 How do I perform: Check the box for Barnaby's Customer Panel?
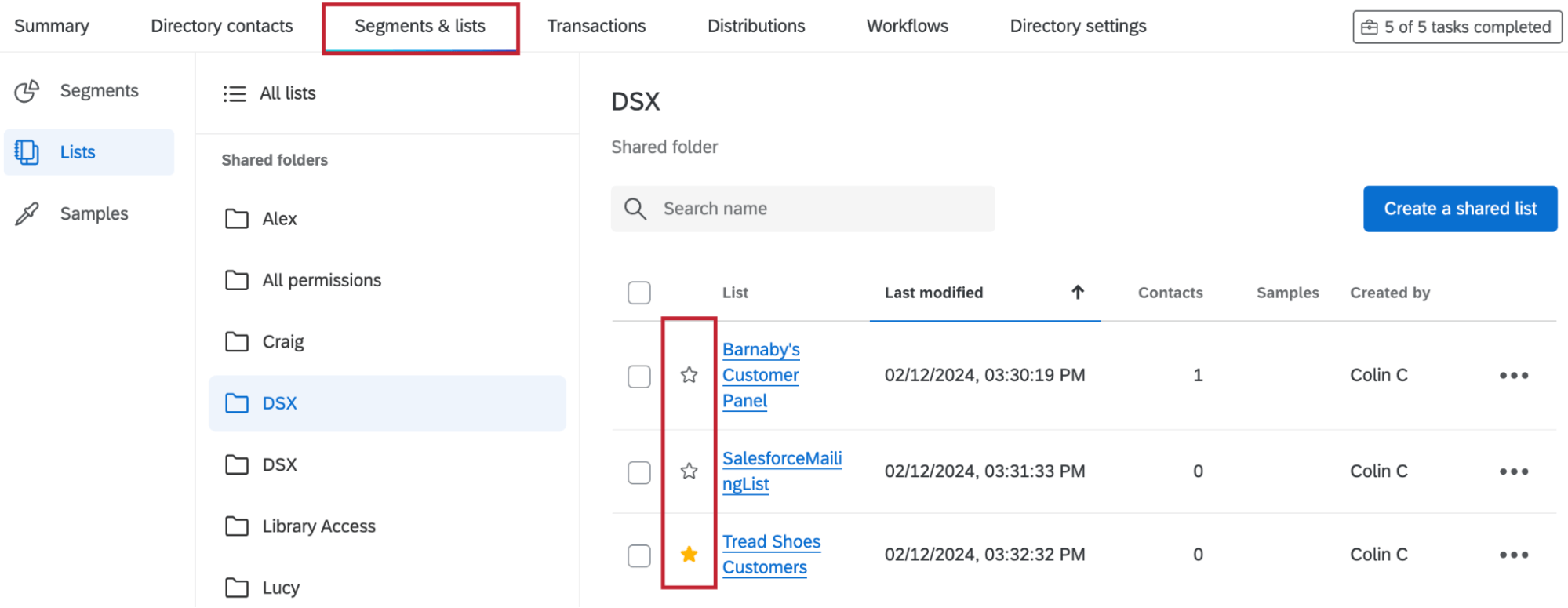coord(638,377)
